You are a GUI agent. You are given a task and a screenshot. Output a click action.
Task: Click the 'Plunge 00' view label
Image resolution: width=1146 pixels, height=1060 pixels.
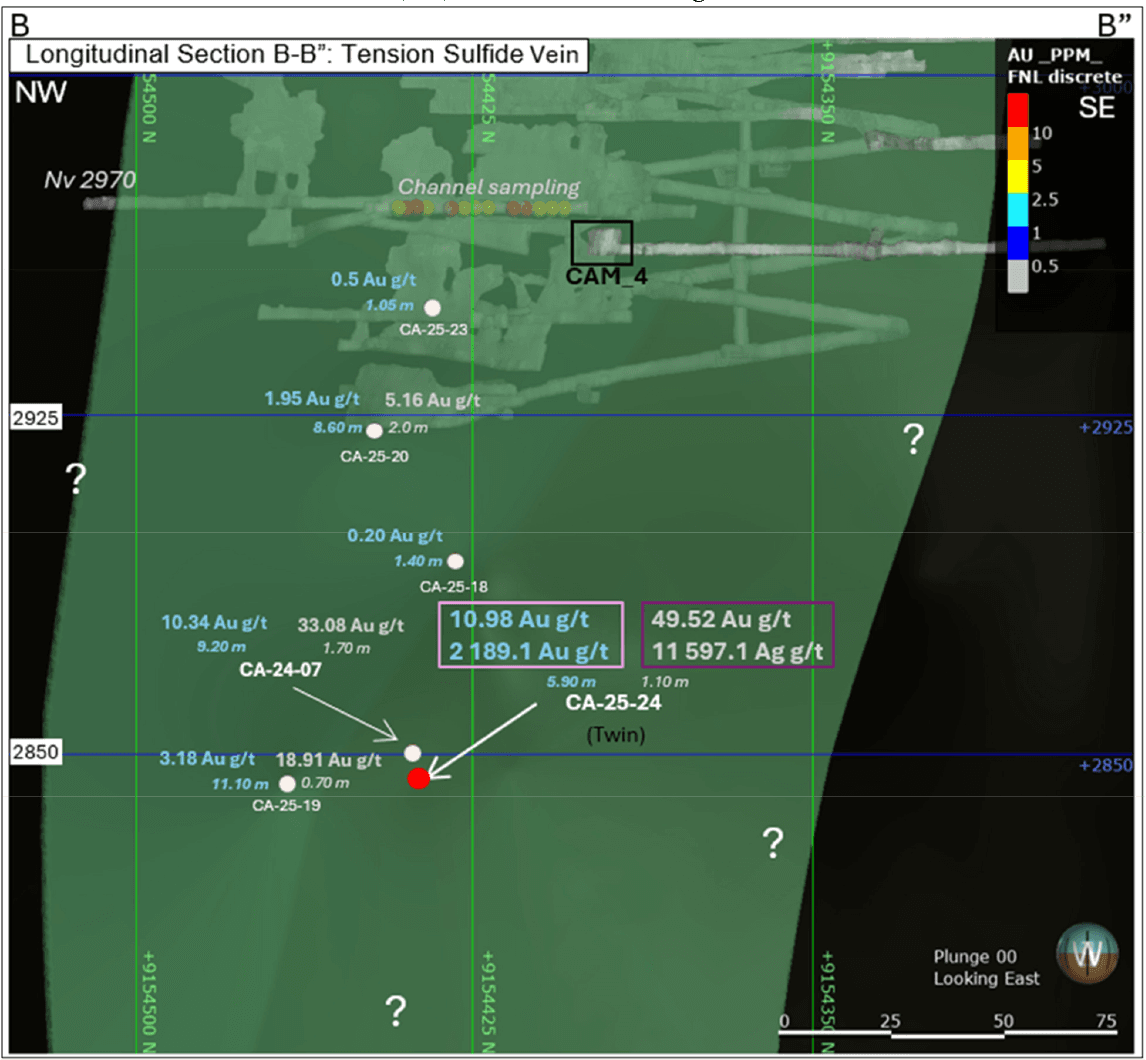coord(975,957)
